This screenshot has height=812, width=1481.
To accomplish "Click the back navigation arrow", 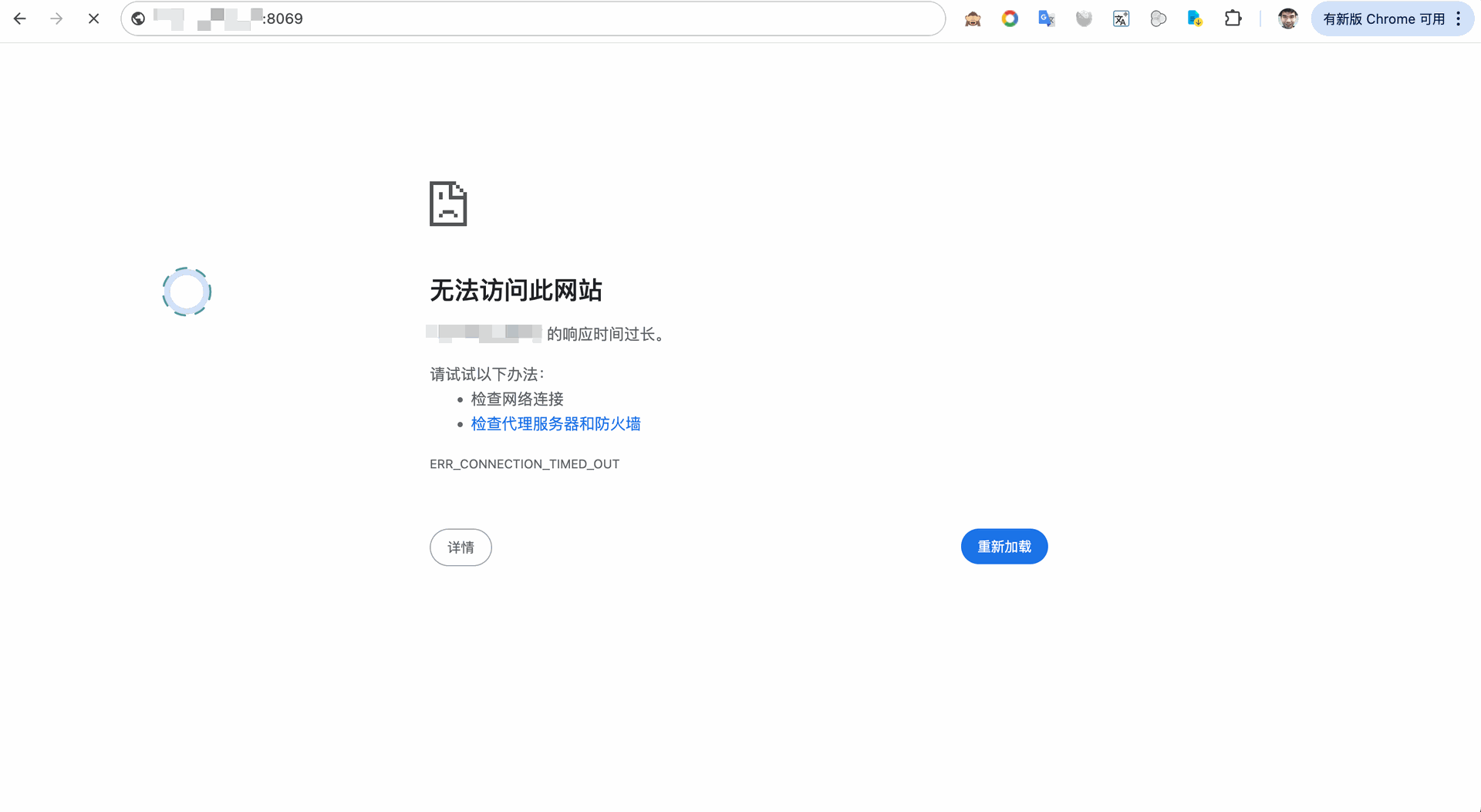I will (20, 19).
